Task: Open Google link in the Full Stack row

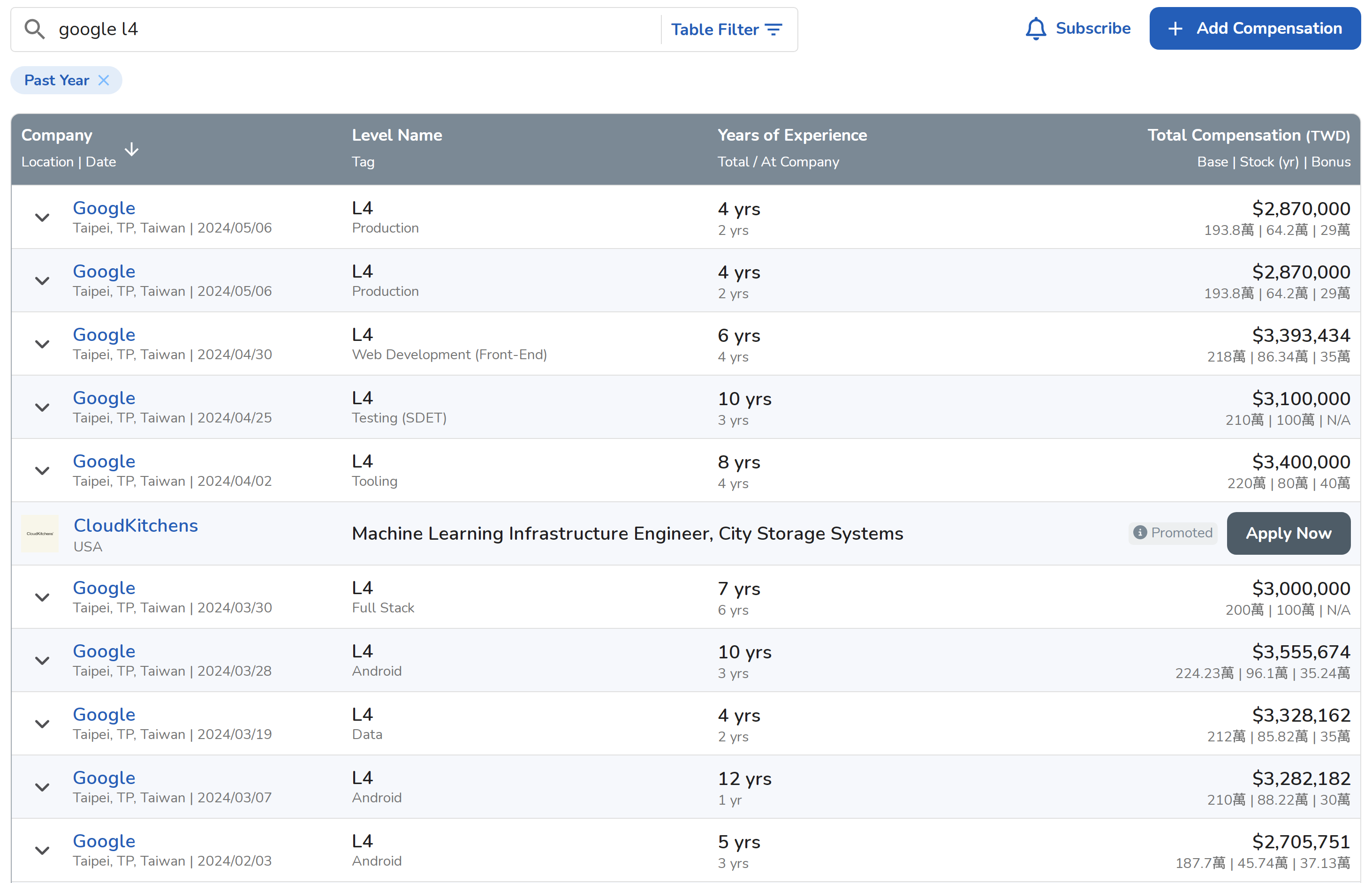Action: (x=104, y=589)
